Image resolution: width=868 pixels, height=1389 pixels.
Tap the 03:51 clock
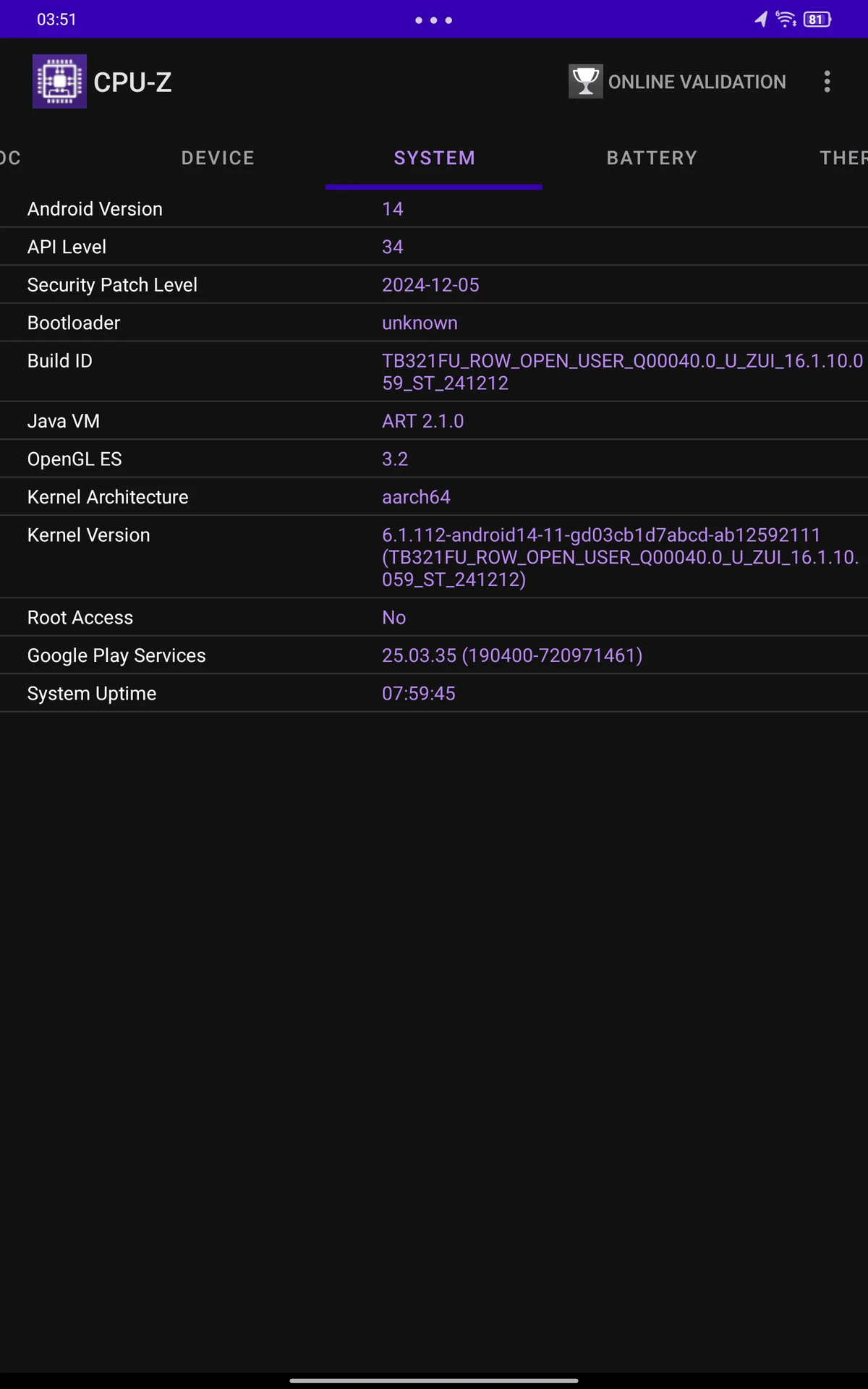tap(56, 20)
